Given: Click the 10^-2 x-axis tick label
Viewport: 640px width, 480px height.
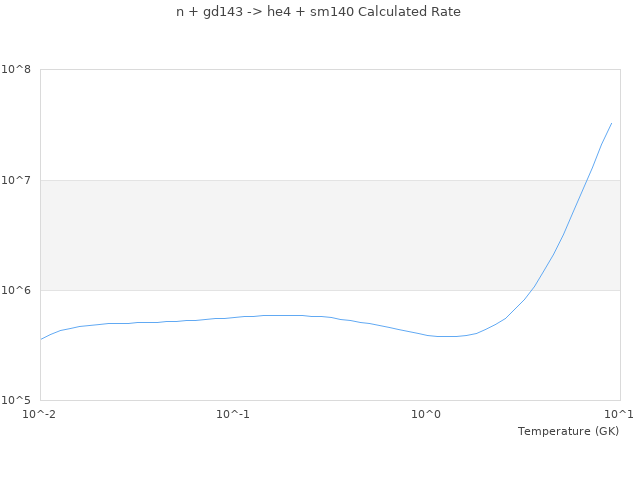Looking at the screenshot, I should click(x=40, y=414).
